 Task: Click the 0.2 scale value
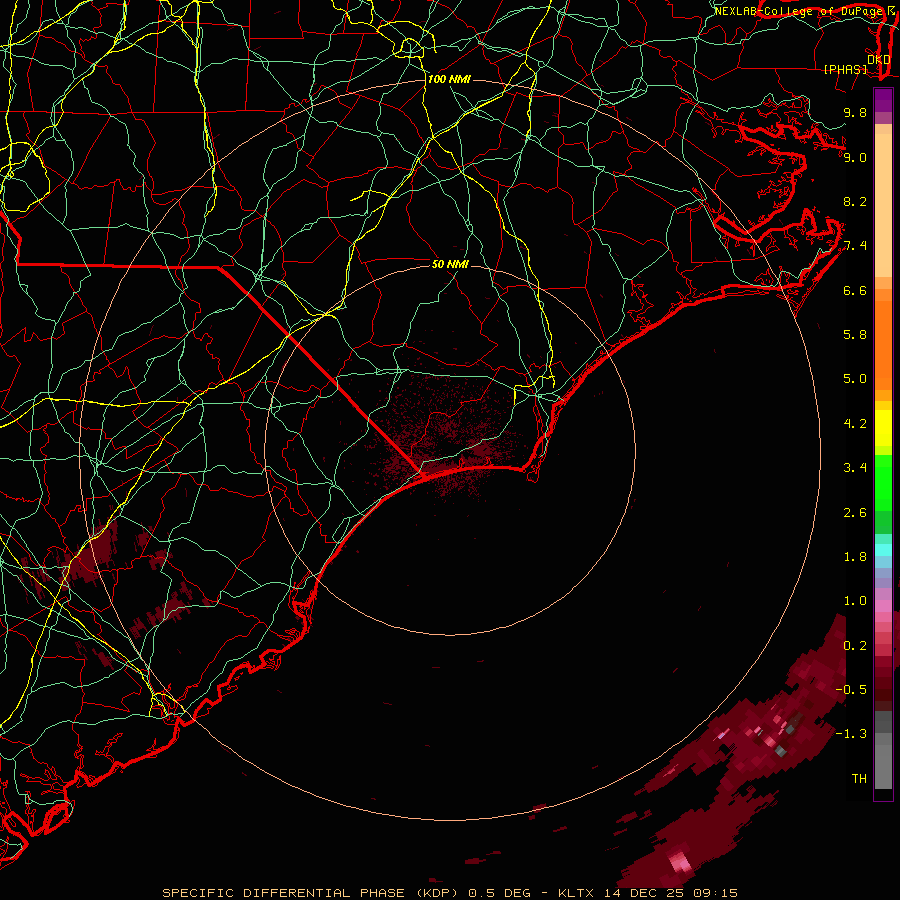pyautogui.click(x=855, y=646)
